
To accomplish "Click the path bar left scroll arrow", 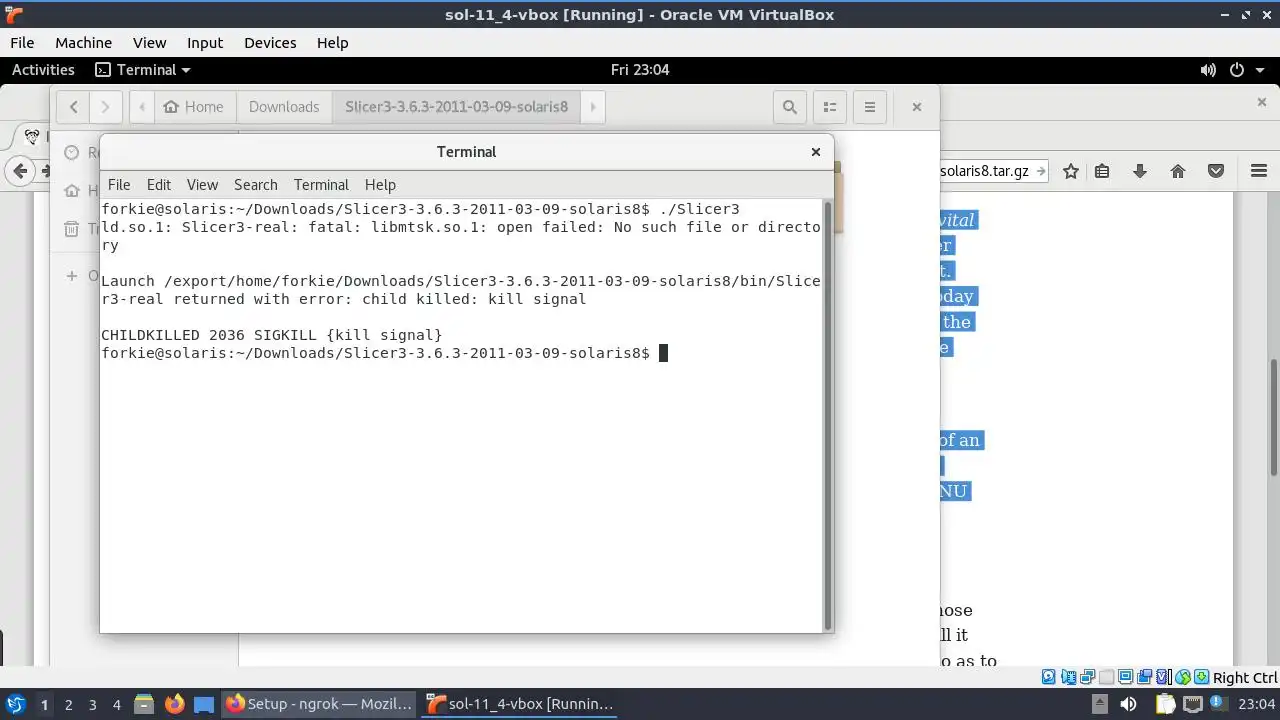I will pyautogui.click(x=142, y=107).
